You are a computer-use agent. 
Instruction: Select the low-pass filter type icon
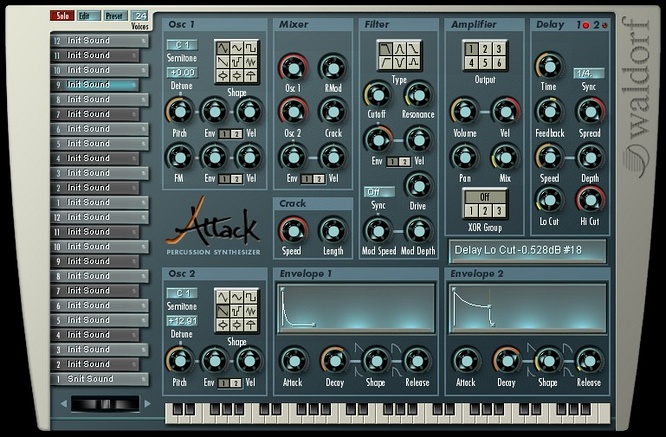(386, 49)
